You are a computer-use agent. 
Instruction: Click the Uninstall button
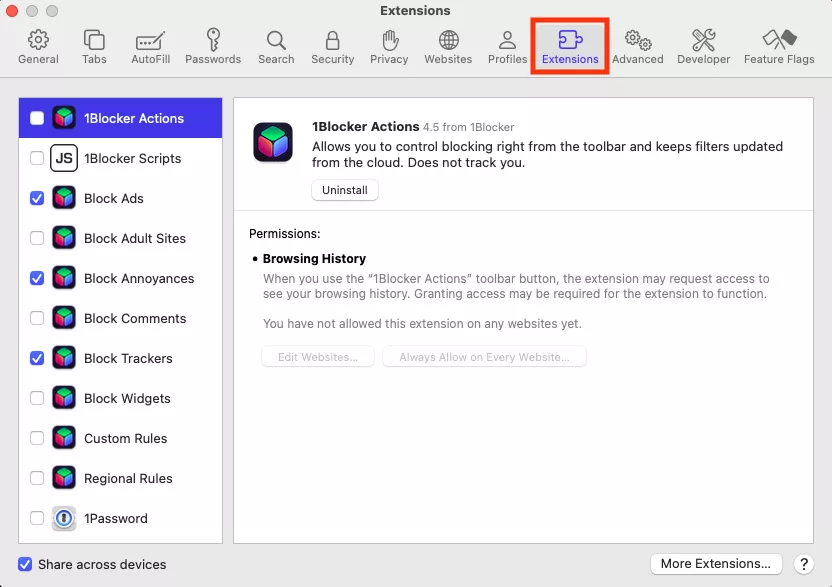click(x=345, y=190)
